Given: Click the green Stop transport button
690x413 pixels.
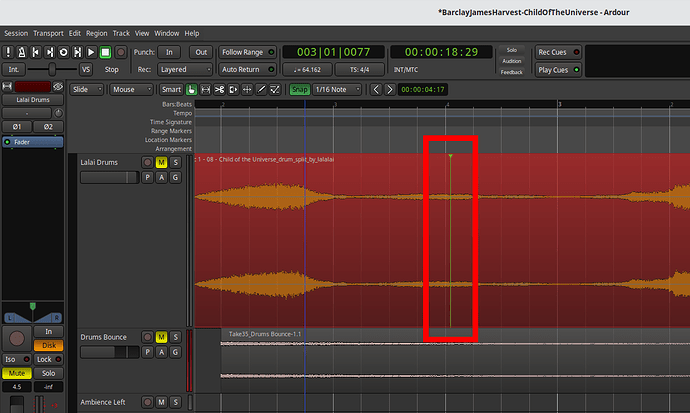Looking at the screenshot, I should (105, 52).
